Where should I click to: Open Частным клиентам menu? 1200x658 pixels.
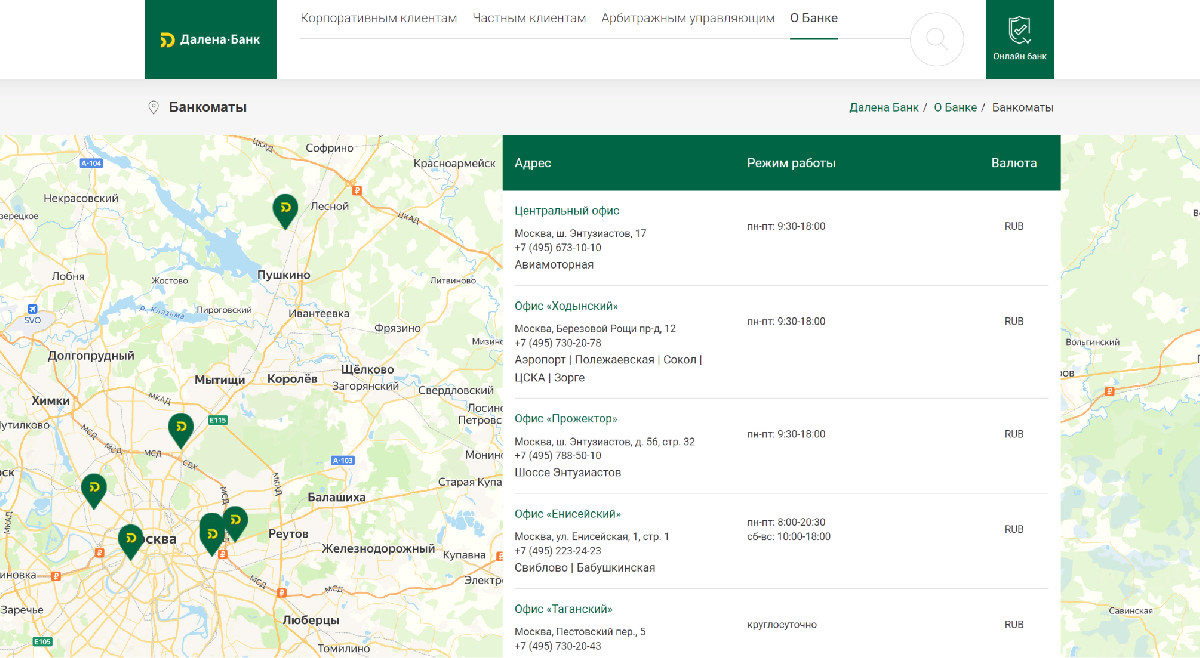point(529,19)
